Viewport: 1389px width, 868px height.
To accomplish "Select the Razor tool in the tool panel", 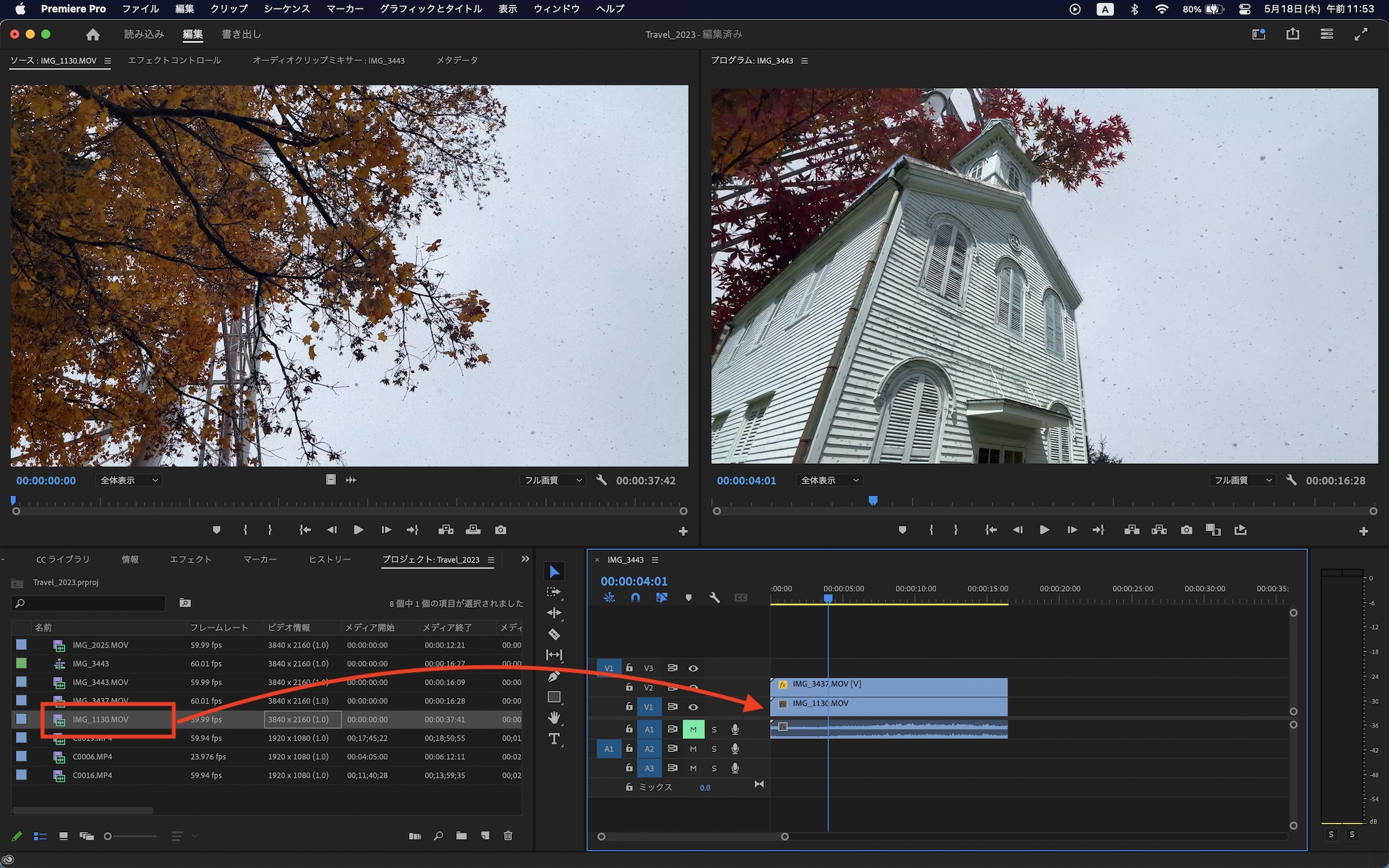I will [554, 634].
